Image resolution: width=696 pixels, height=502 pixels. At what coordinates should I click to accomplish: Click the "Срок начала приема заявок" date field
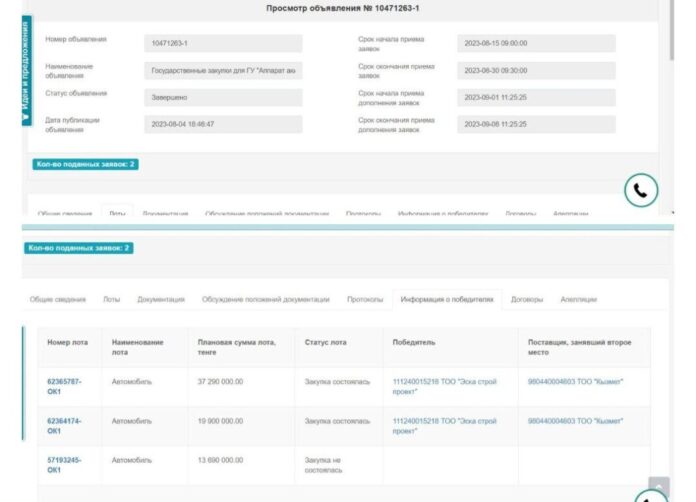coord(536,44)
